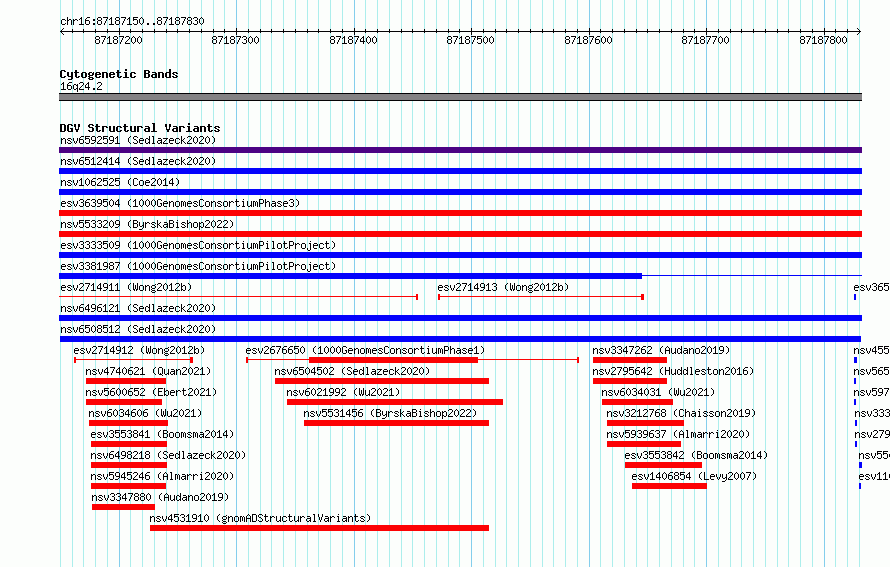Click the left arrow of the ruler

62,31
